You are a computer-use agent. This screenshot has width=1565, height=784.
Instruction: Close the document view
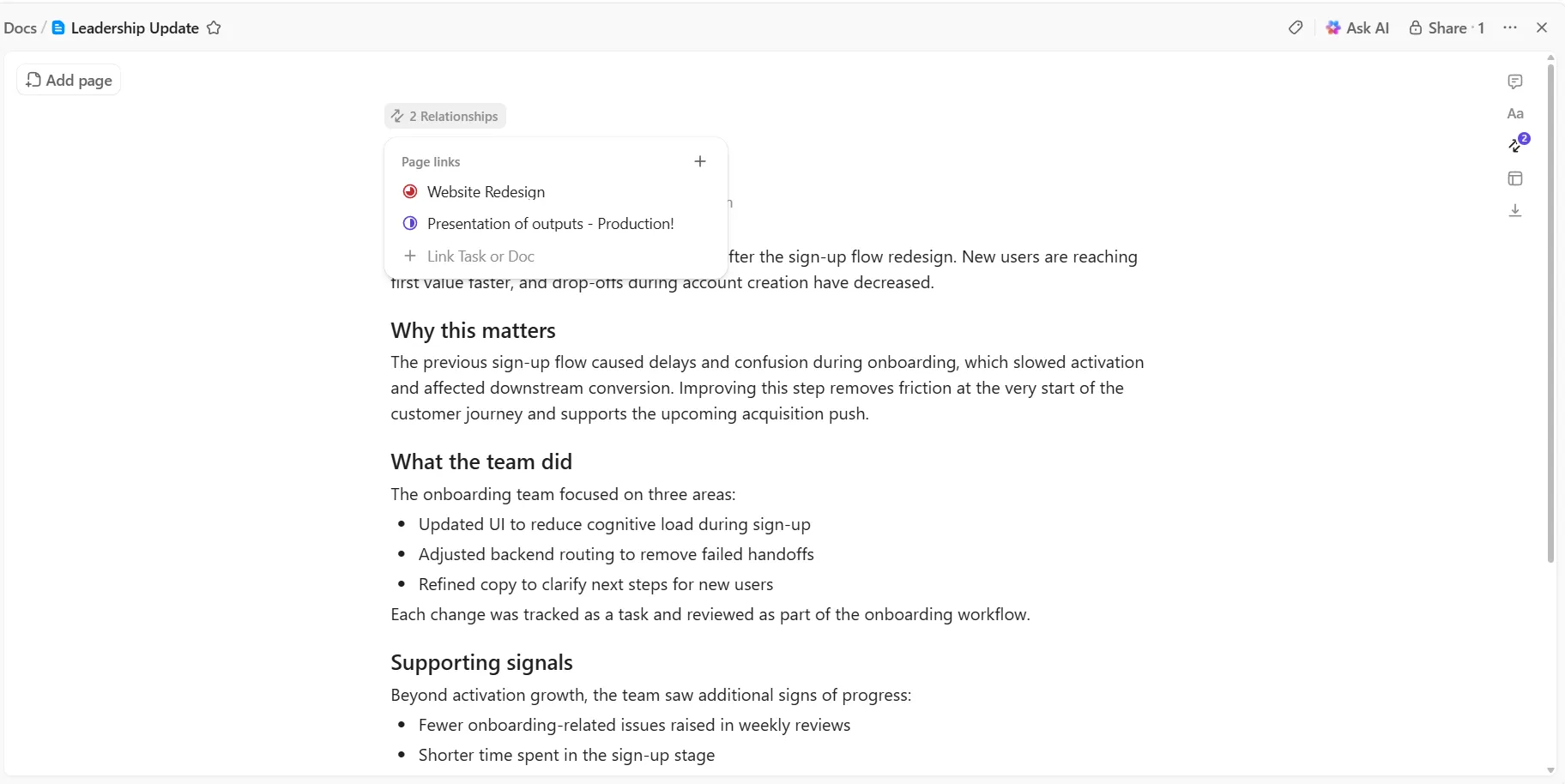point(1542,28)
